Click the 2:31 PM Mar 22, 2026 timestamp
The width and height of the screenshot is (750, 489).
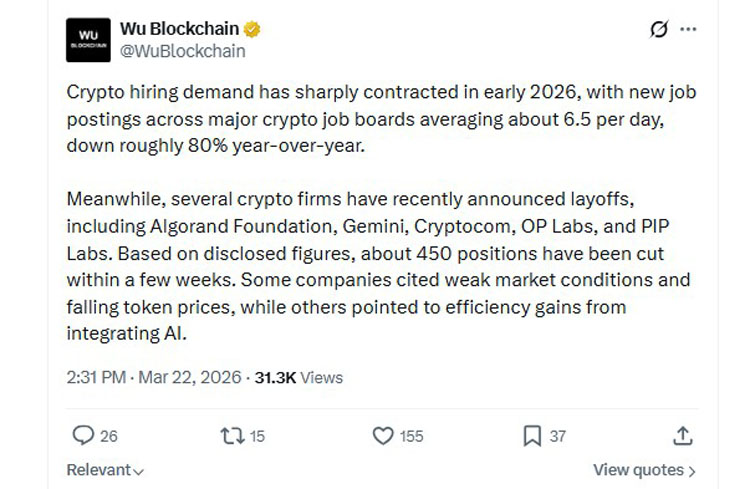click(x=154, y=377)
